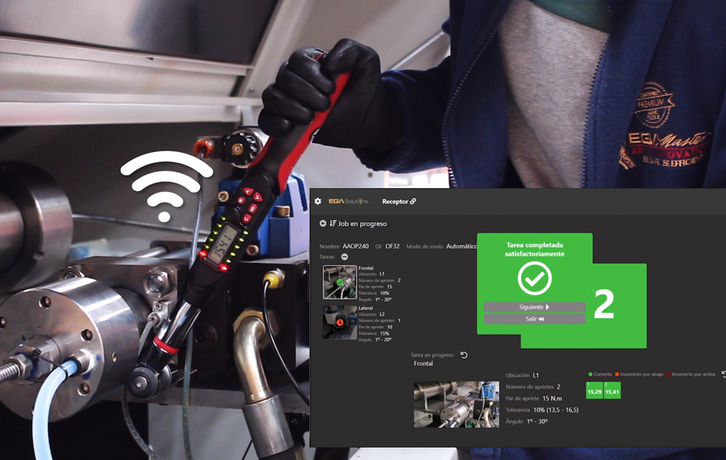Screen dimensions: 726x460
Task: Click the in-progress Frontal task image
Action: [x=456, y=404]
